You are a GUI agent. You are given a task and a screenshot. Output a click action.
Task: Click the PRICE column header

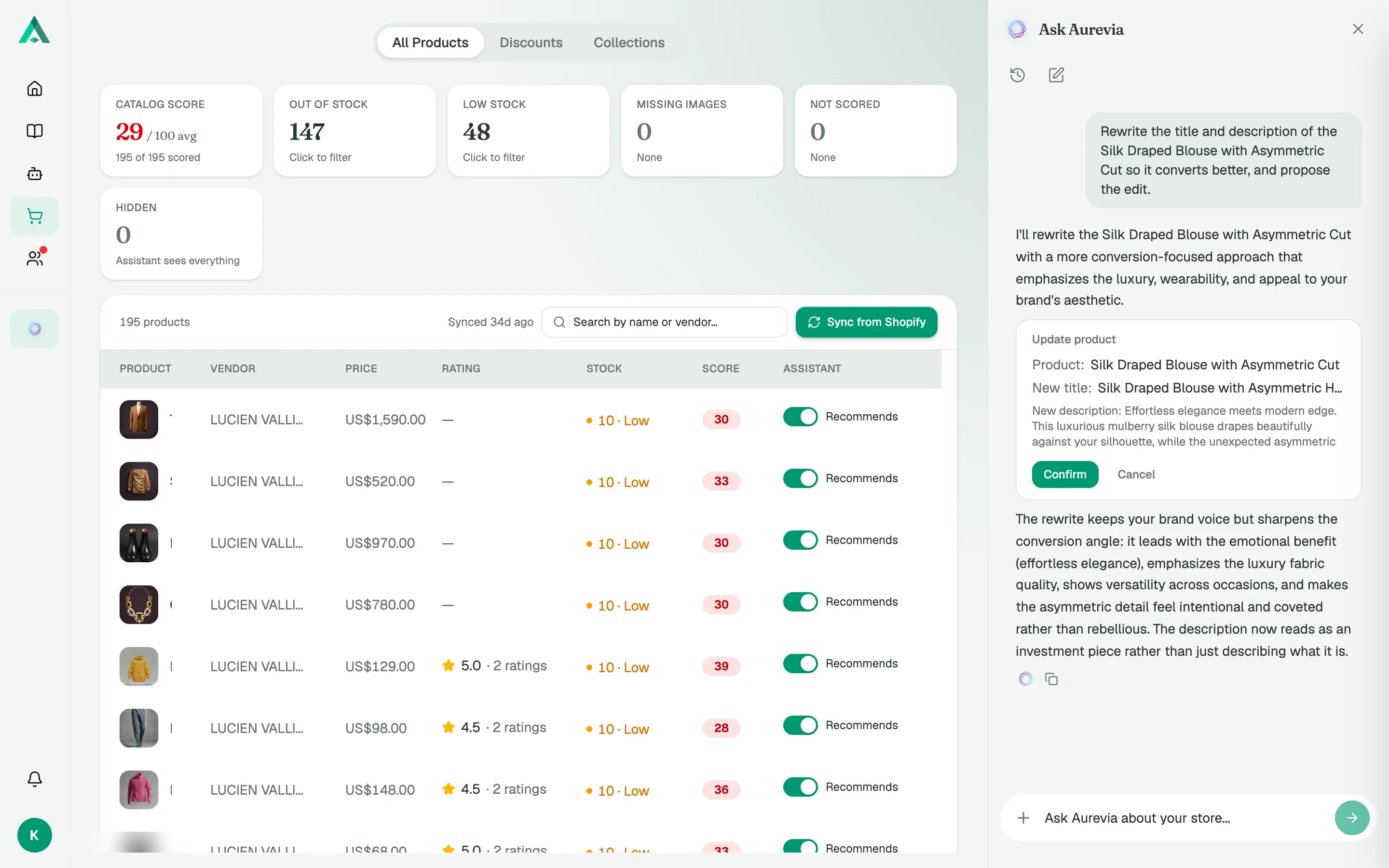pos(361,368)
